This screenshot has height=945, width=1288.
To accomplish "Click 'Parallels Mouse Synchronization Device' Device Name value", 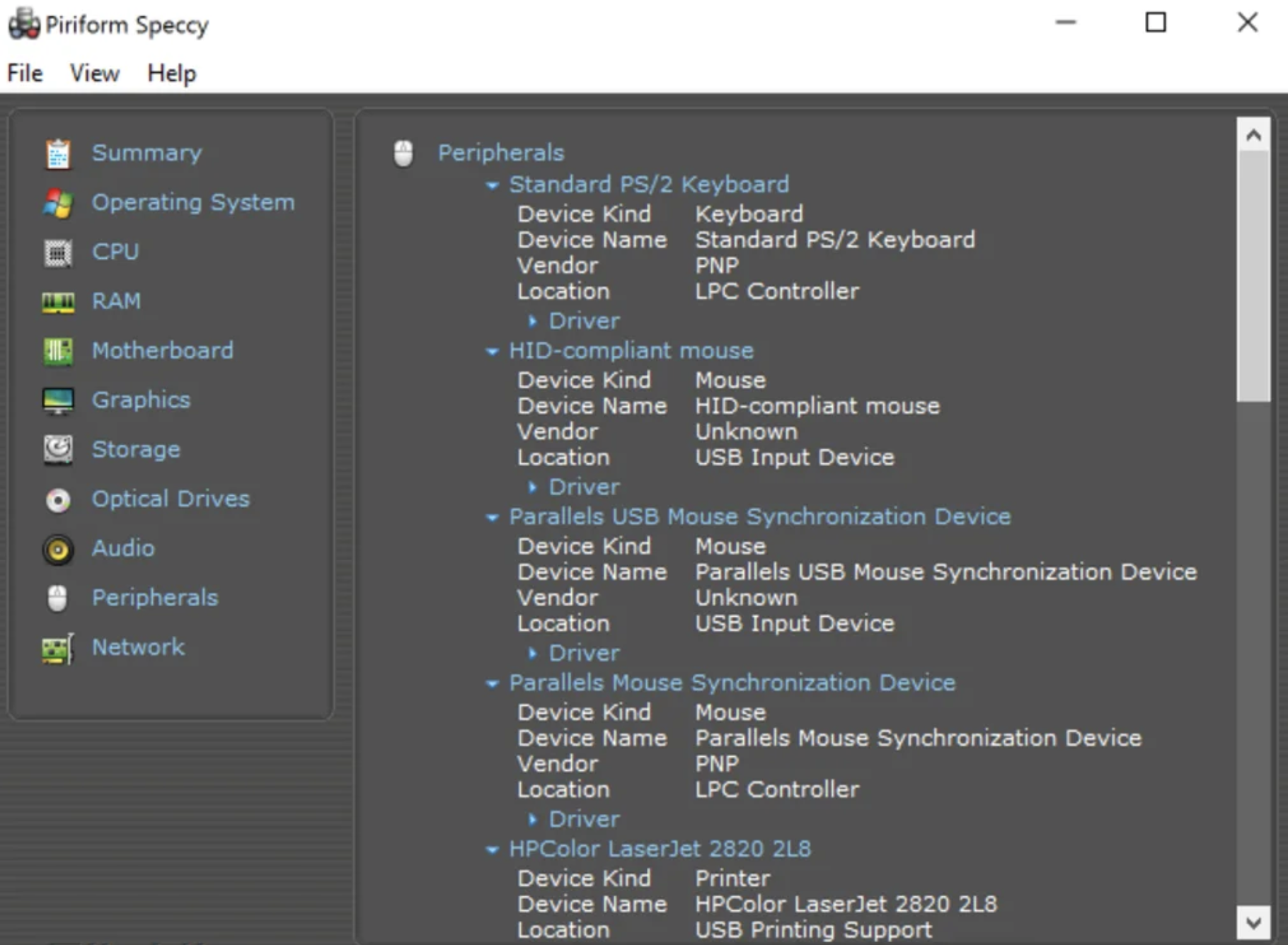I will tap(919, 738).
